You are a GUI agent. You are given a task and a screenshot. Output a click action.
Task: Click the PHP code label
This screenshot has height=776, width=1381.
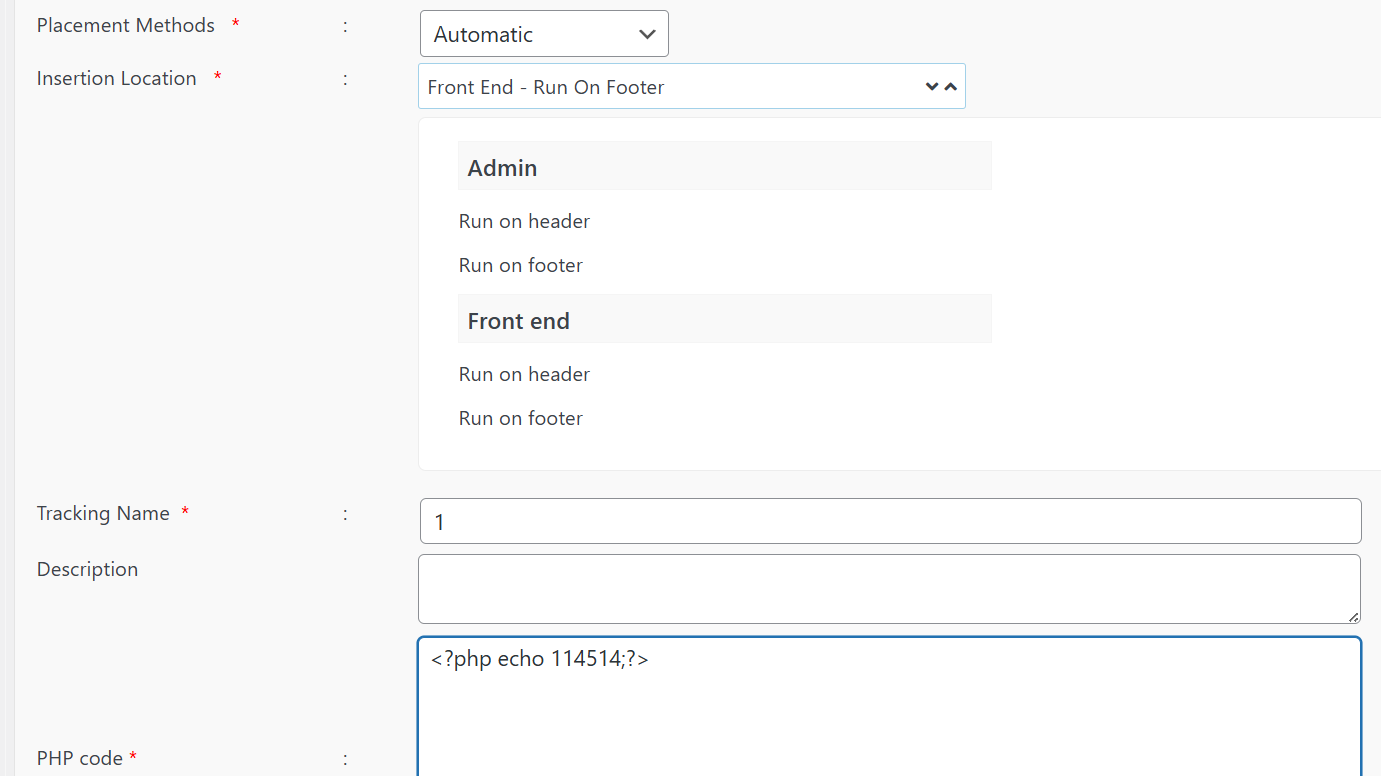(x=79, y=758)
